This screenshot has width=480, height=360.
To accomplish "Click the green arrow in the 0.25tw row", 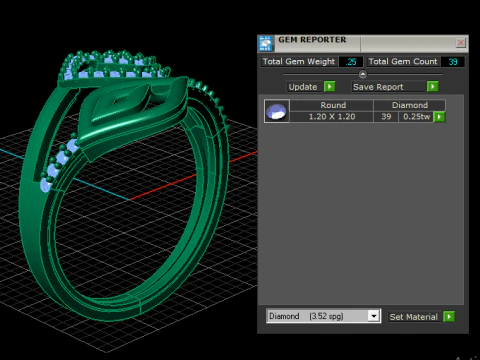I will 439,117.
